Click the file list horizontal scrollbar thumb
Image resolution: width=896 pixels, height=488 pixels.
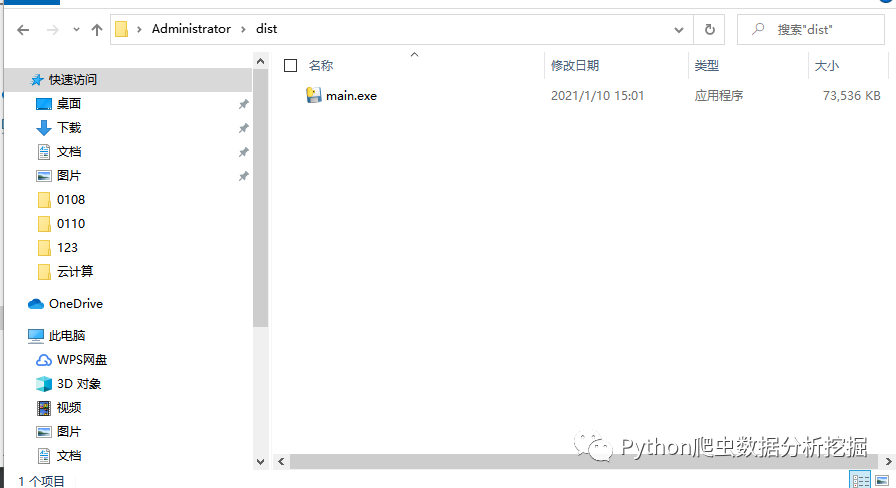point(583,461)
